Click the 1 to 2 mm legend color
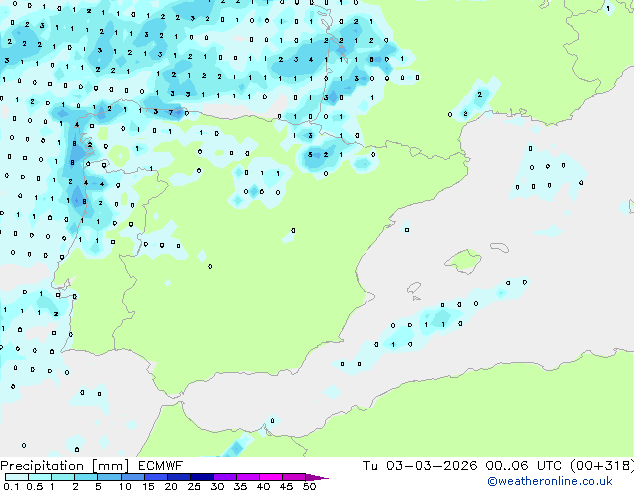 [63, 477]
